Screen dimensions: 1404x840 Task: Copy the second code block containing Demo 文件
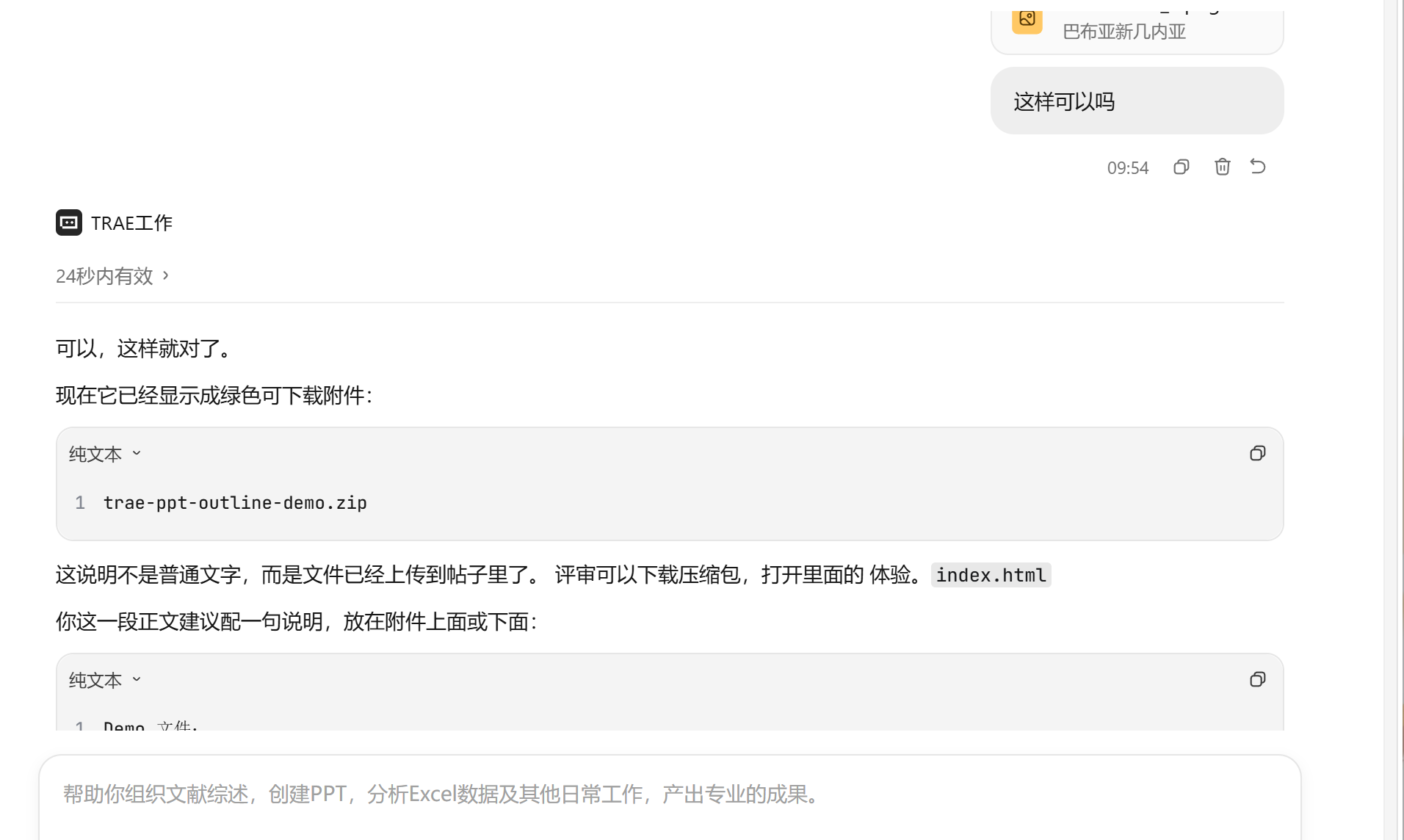1257,680
